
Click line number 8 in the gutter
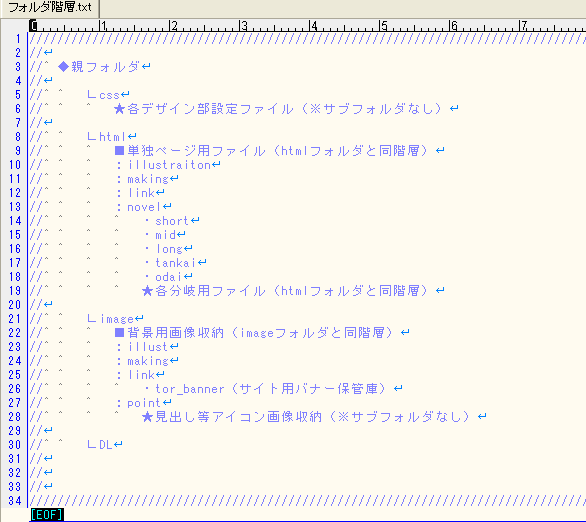pyautogui.click(x=18, y=137)
